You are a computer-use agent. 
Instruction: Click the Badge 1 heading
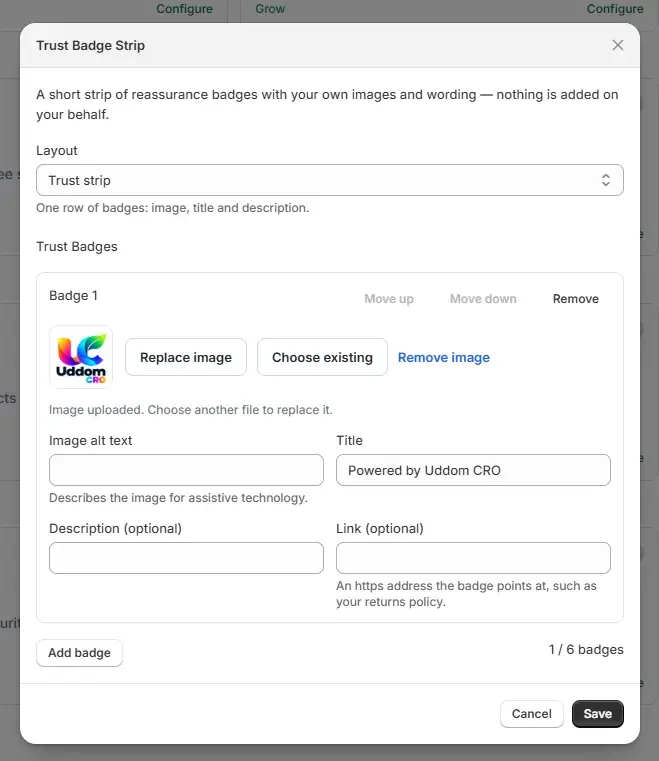(73, 296)
